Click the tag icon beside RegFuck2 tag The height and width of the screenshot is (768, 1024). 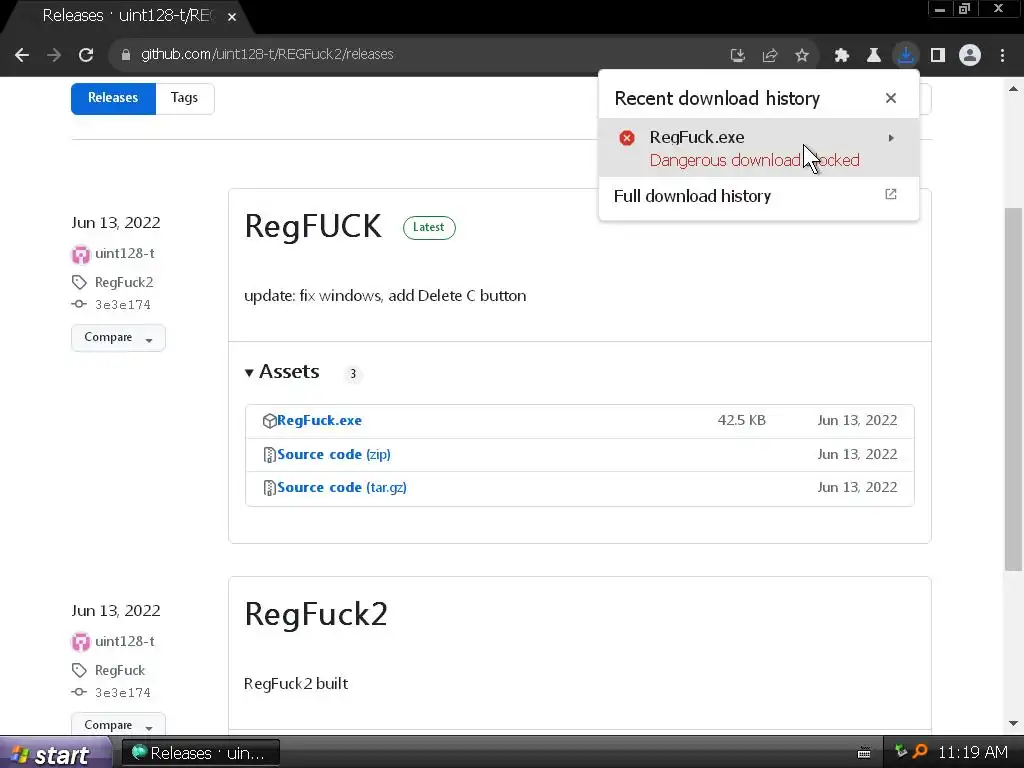79,282
